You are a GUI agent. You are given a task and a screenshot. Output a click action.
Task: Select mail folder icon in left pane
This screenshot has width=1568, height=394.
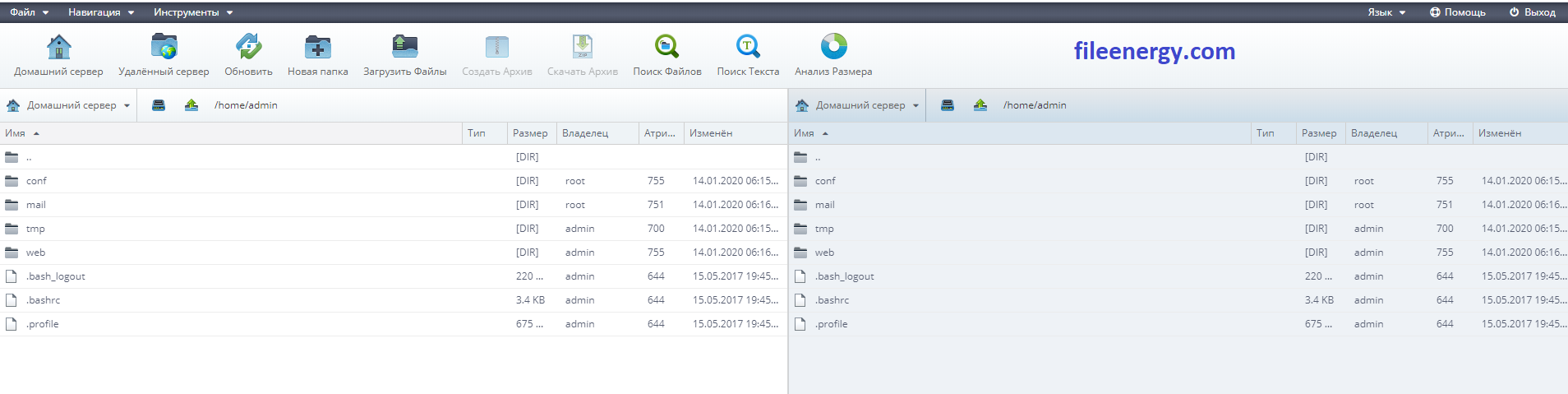(12, 205)
